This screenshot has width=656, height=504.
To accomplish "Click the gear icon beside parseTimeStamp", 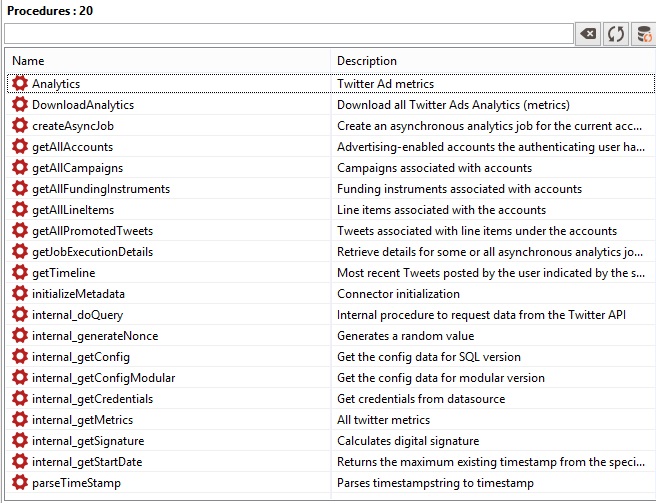I will click(x=20, y=483).
